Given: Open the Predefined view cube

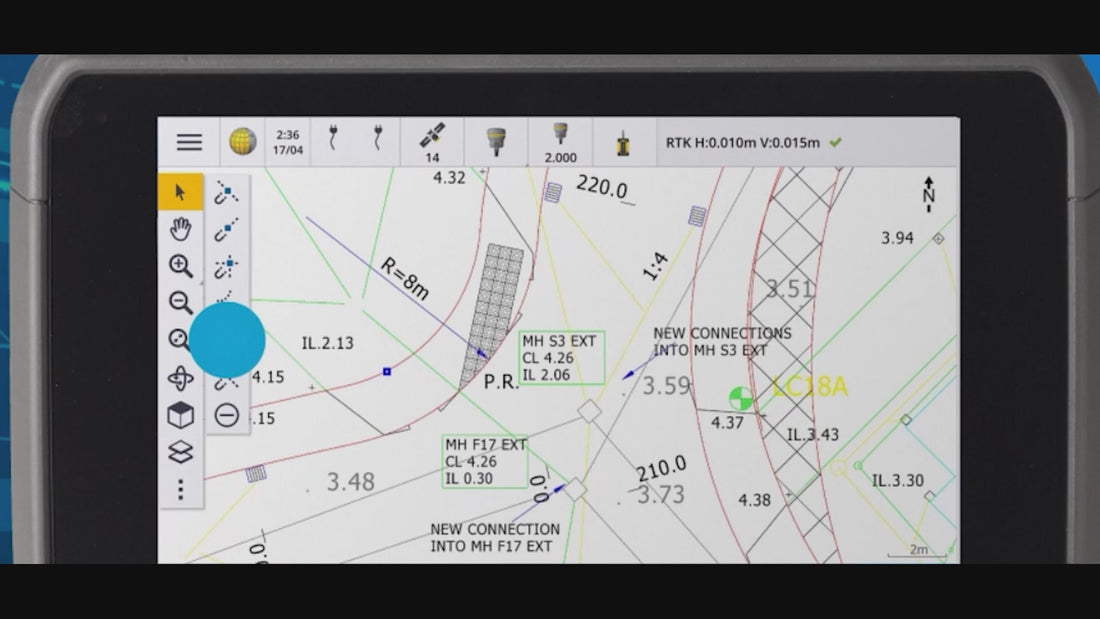Looking at the screenshot, I should (180, 416).
